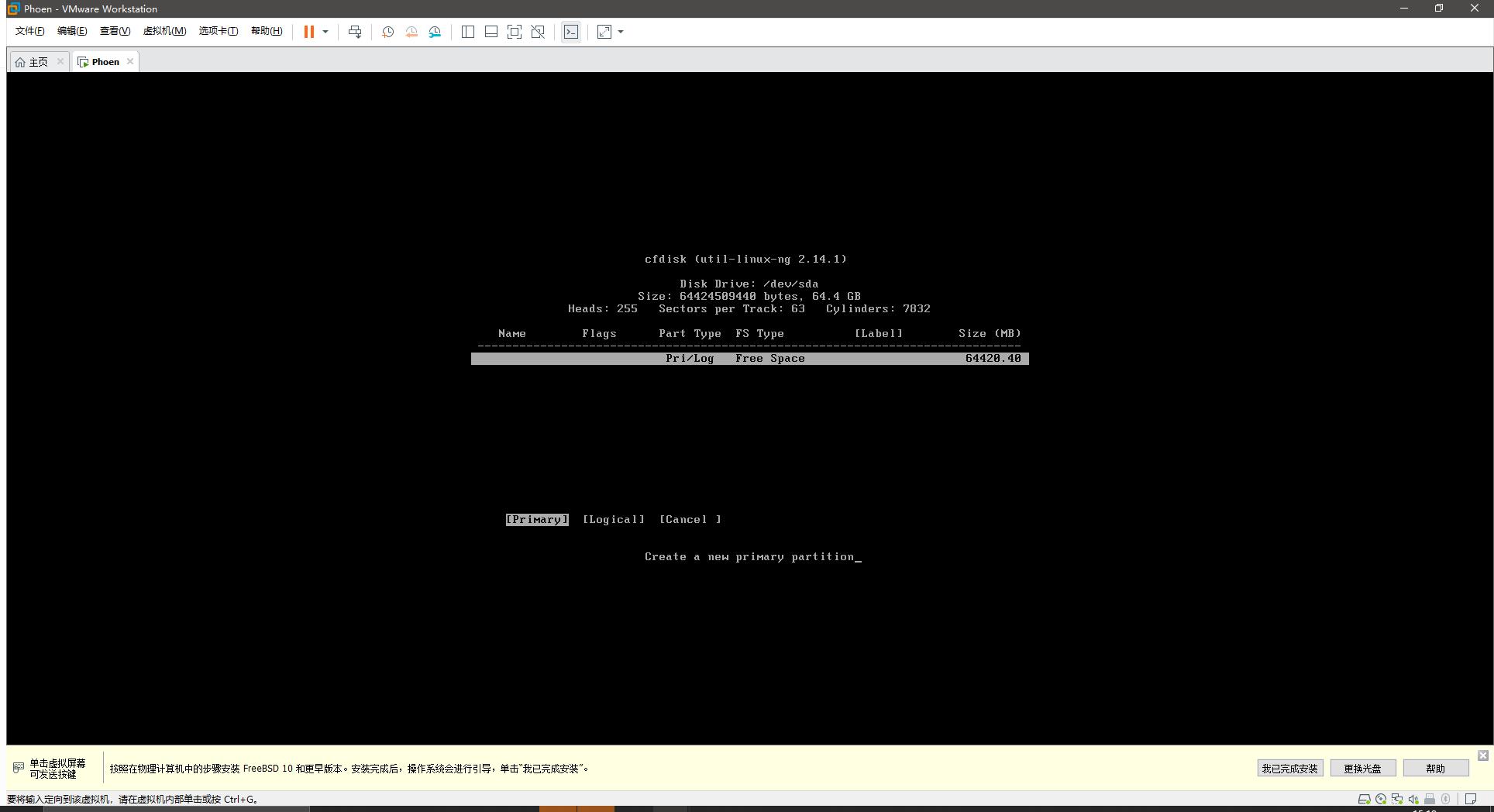This screenshot has width=1494, height=812.
Task: Open the stretch mode dropdown arrow
Action: click(x=620, y=32)
